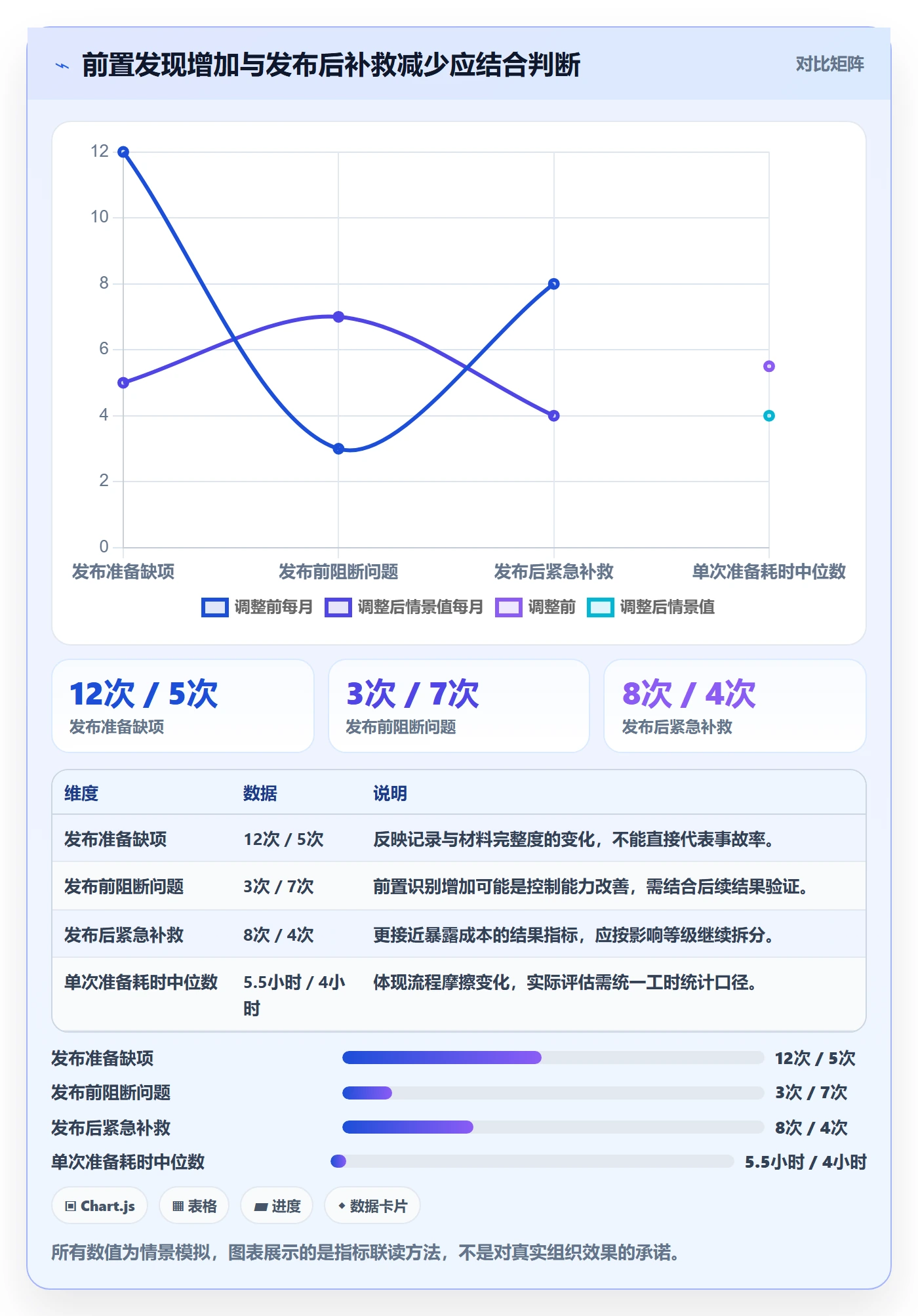
Task: Hide the 调整前每月 series label
Action: pos(273,607)
